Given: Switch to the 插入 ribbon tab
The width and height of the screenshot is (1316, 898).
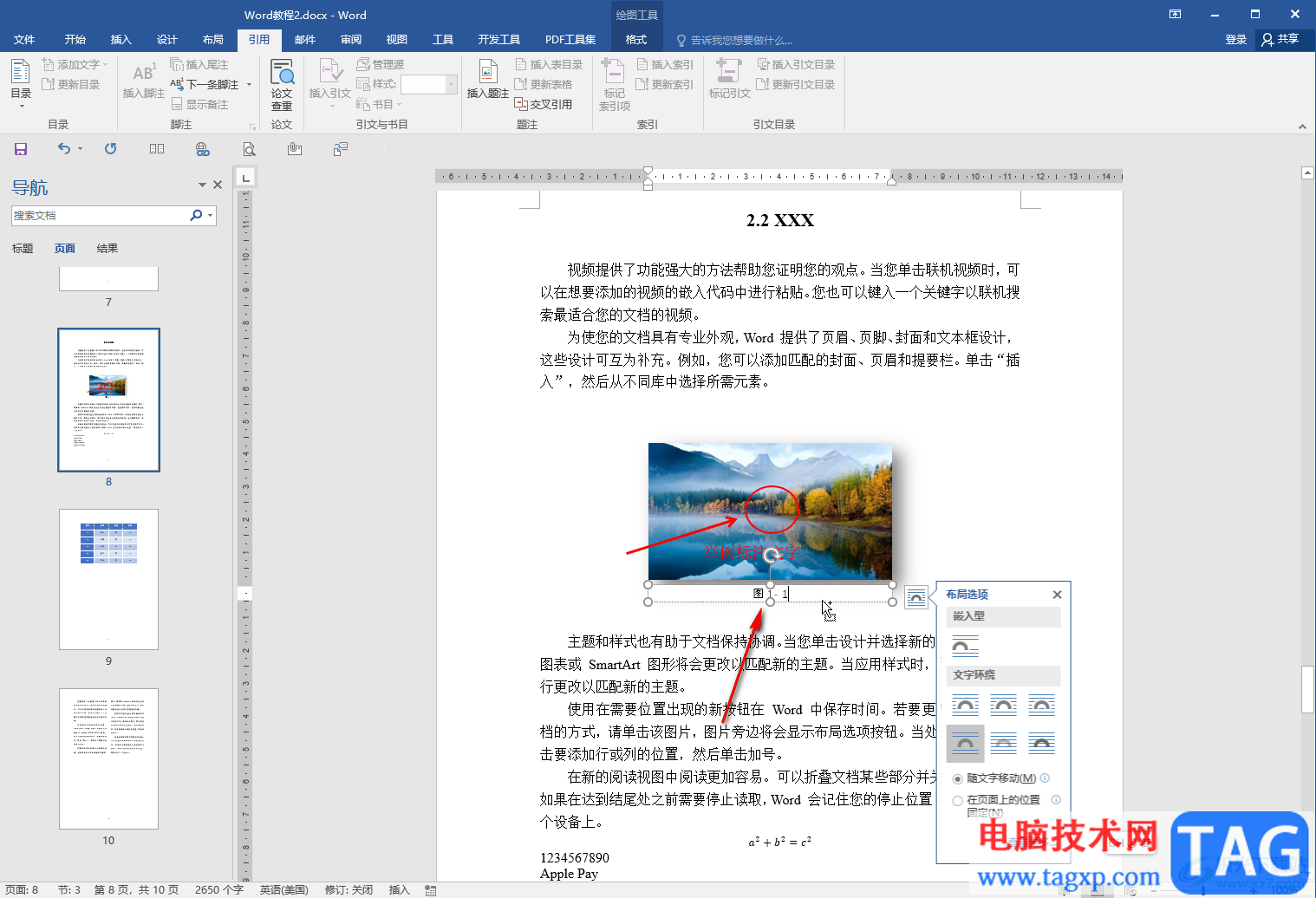Looking at the screenshot, I should tap(121, 40).
